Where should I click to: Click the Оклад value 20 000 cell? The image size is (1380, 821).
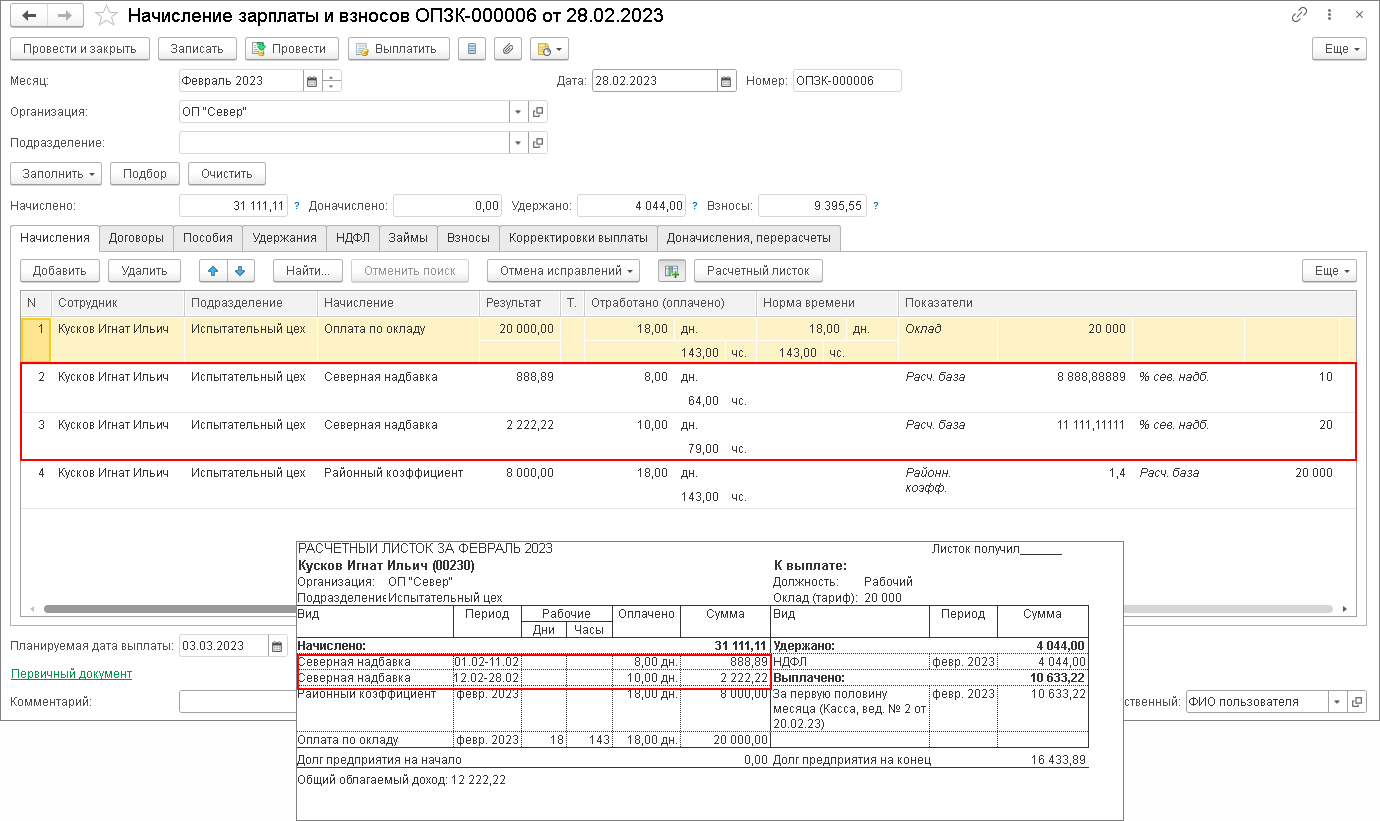pos(1065,329)
